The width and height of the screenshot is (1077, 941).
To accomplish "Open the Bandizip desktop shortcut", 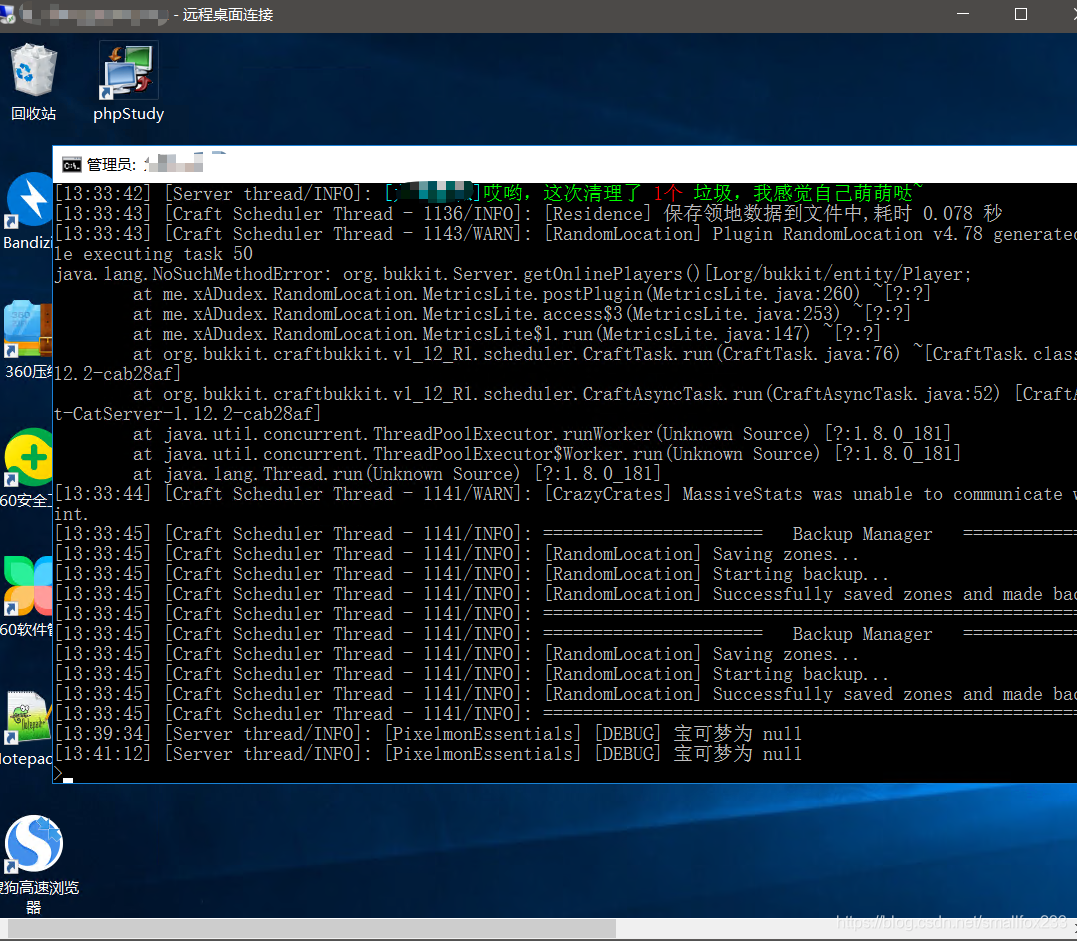I will [x=27, y=212].
